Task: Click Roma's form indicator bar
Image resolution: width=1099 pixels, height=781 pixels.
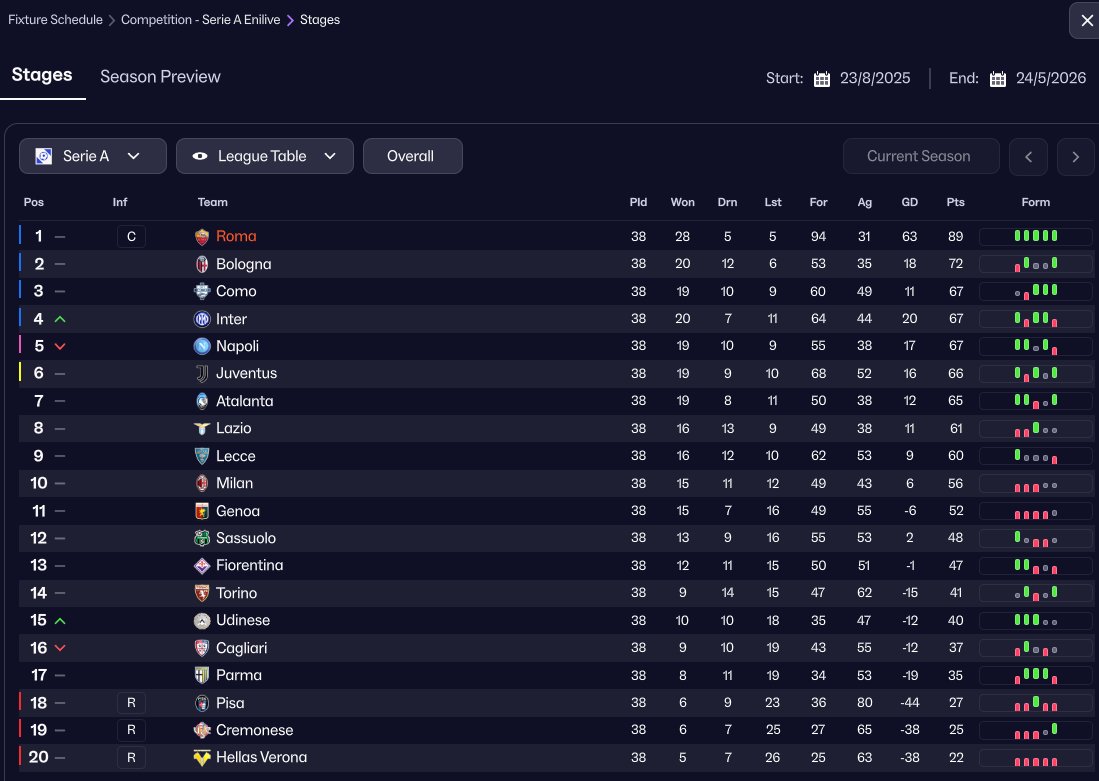Action: click(x=1035, y=237)
